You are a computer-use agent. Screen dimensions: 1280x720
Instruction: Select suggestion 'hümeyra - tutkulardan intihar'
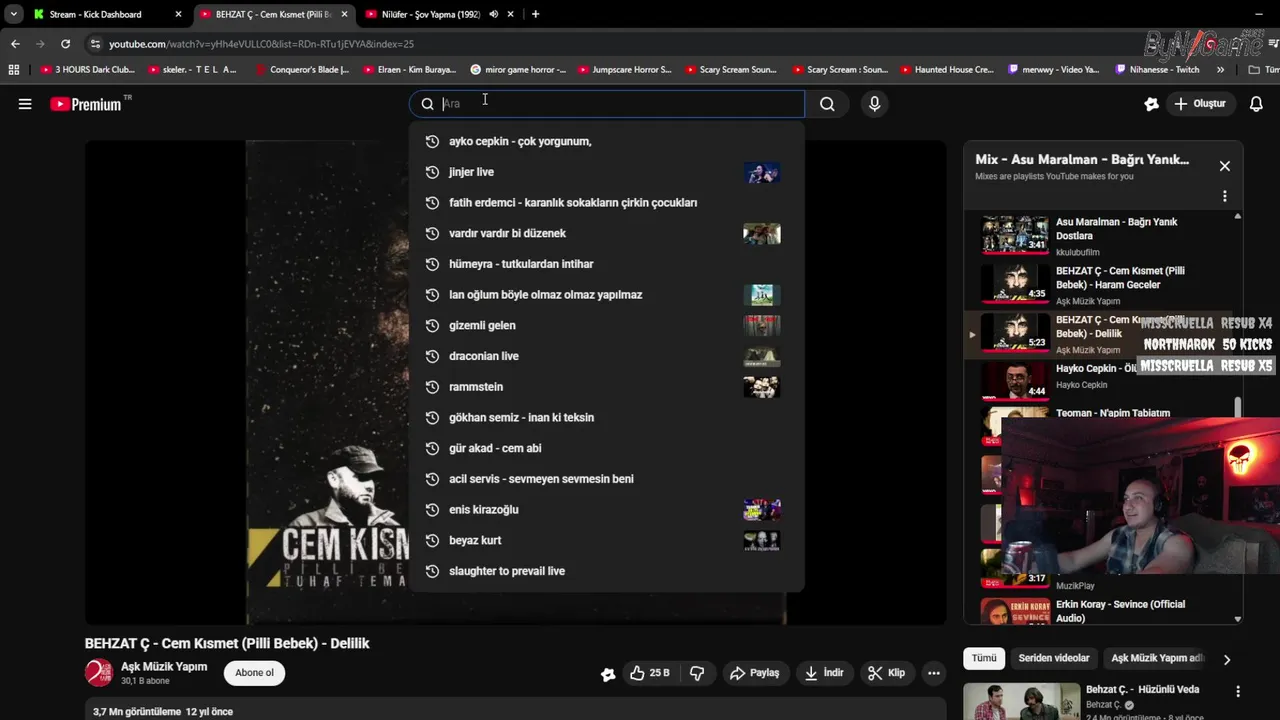606,264
